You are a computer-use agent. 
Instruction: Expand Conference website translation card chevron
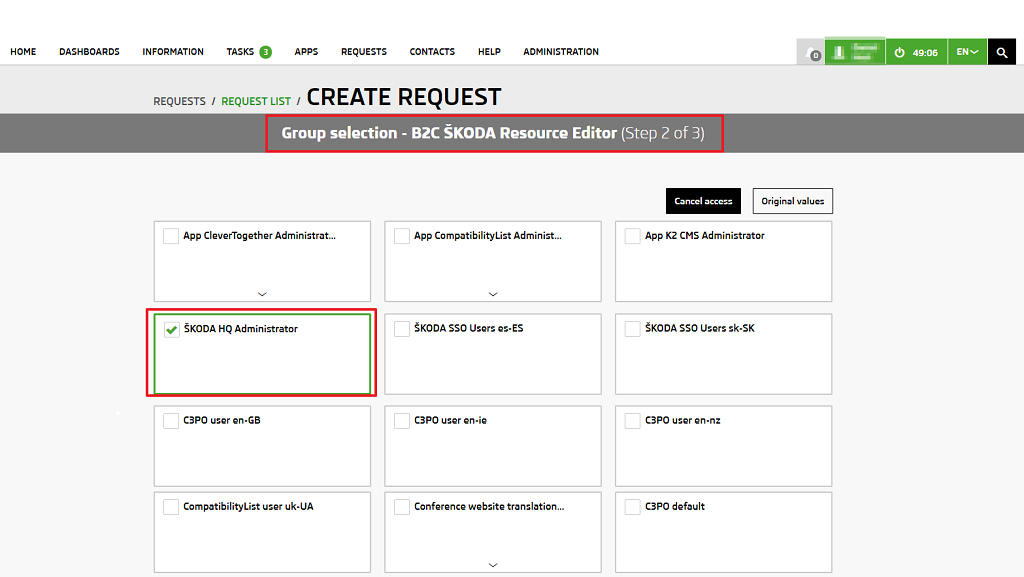pos(493,565)
